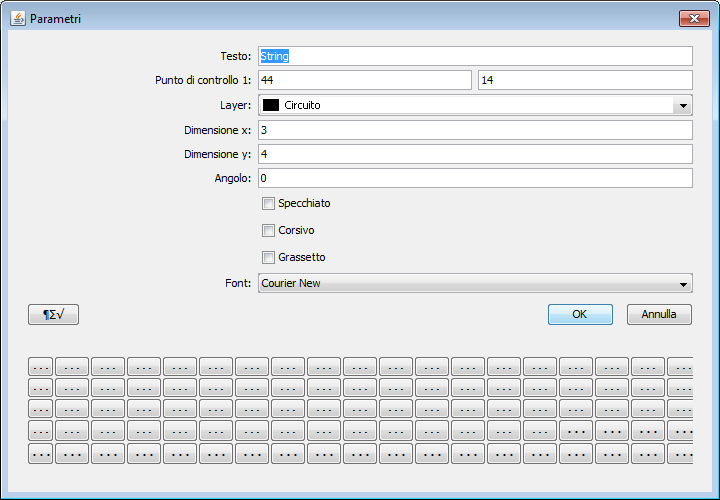Open the Layer dropdown arrow
The height and width of the screenshot is (500, 720).
tap(682, 106)
